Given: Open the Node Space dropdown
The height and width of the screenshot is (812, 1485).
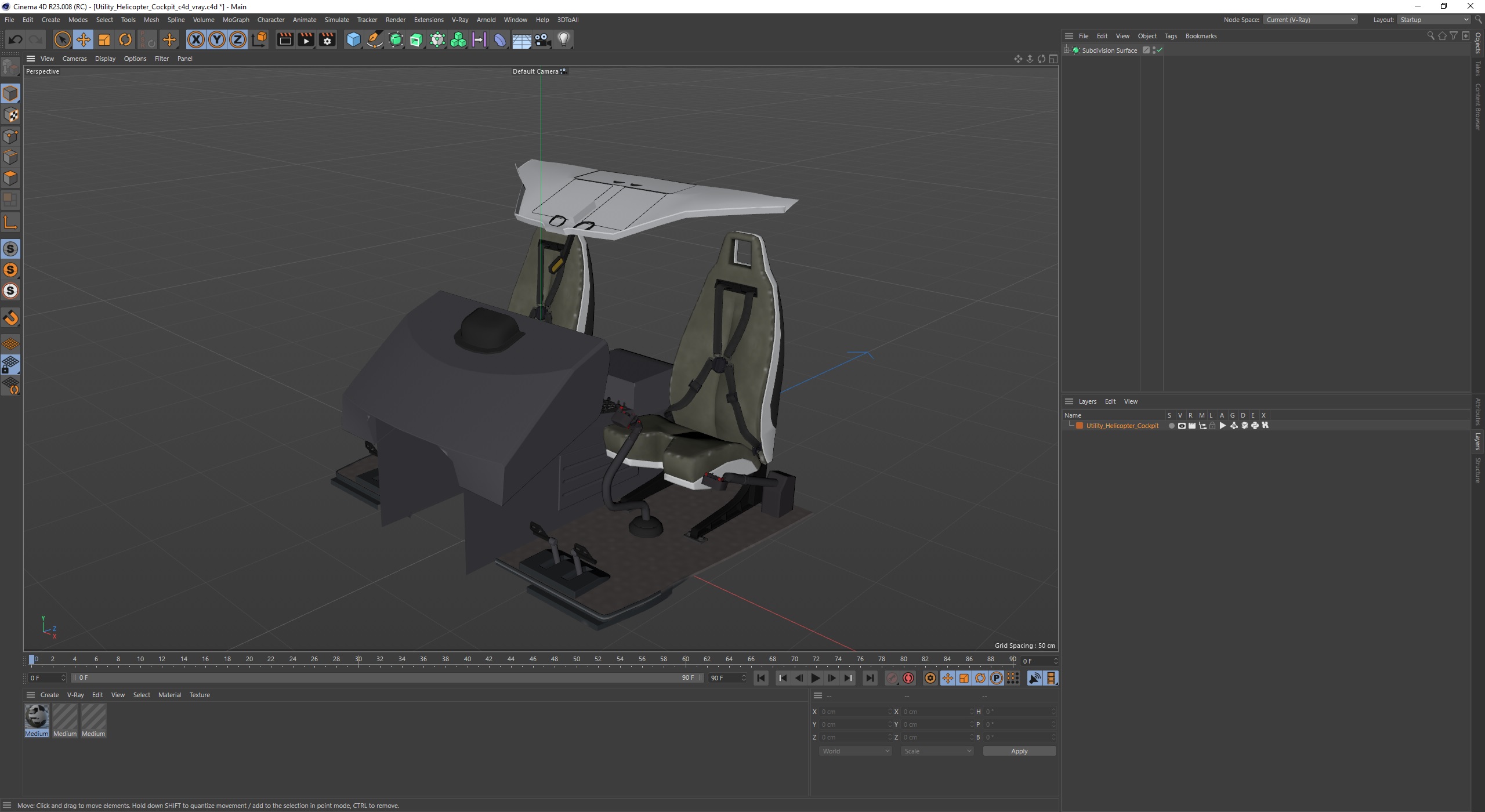Looking at the screenshot, I should pos(1310,20).
